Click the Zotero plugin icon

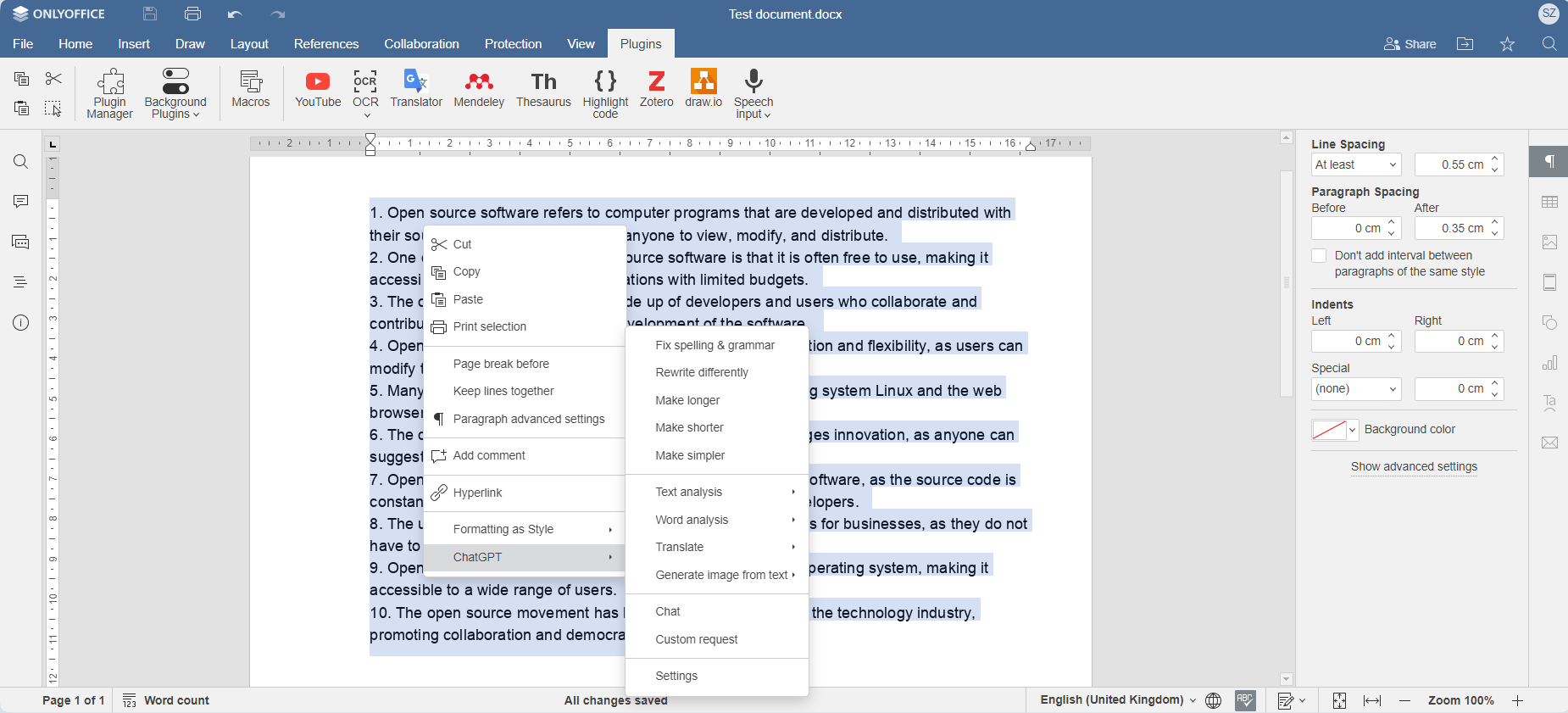(656, 89)
